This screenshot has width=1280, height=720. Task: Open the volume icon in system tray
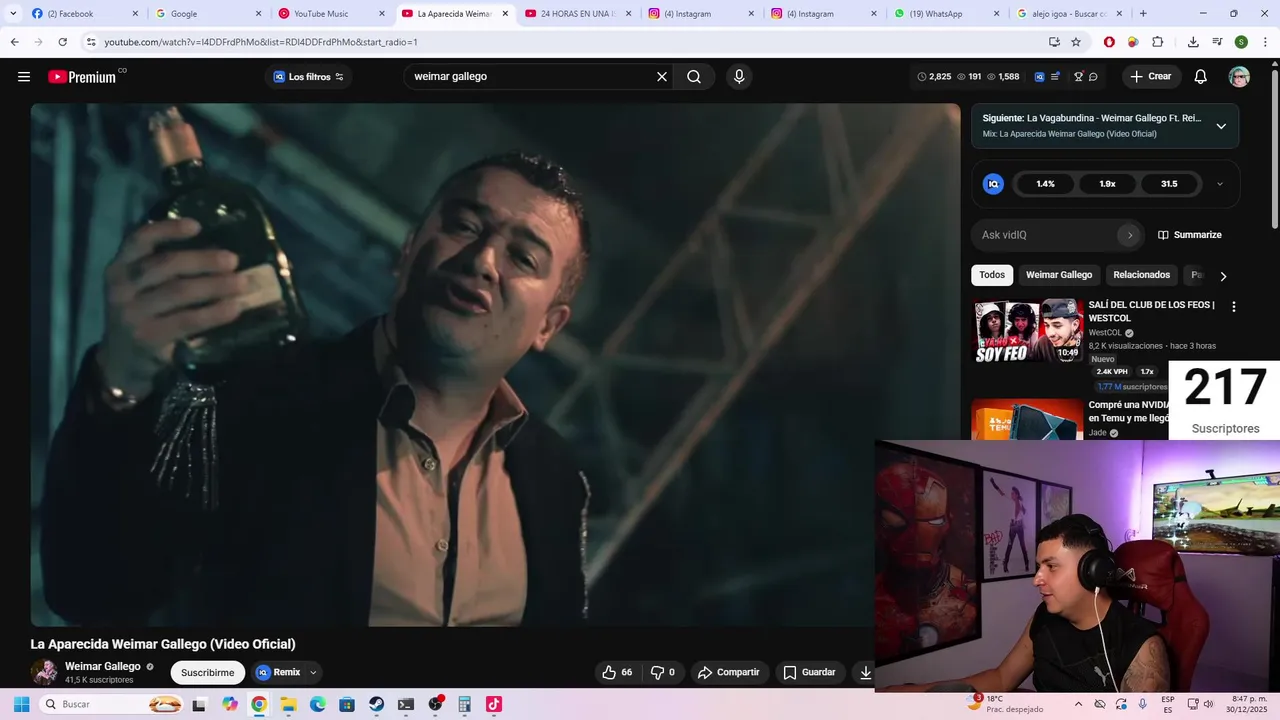tap(1208, 704)
